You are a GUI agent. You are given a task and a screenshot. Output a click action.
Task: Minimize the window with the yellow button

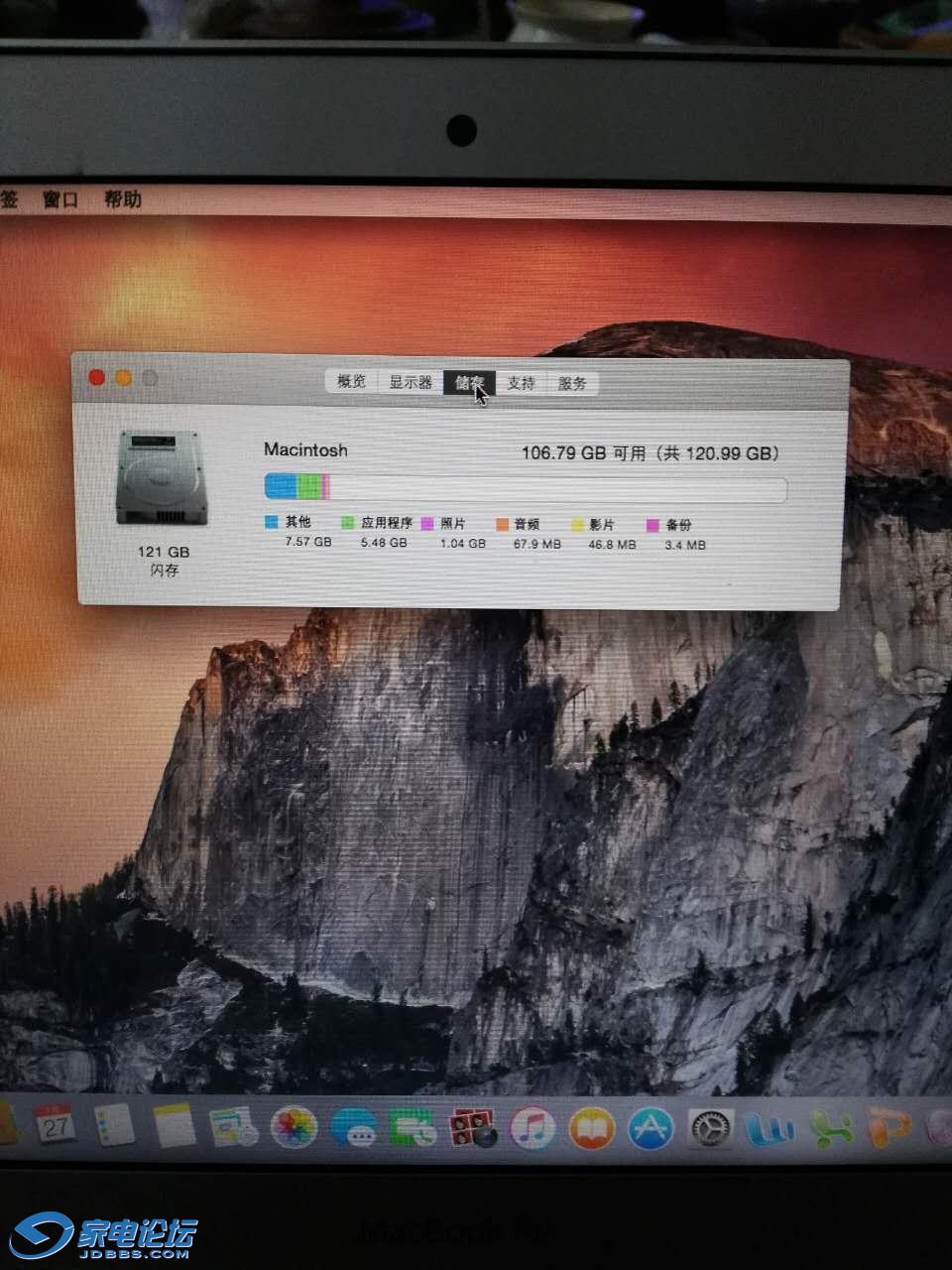[124, 378]
